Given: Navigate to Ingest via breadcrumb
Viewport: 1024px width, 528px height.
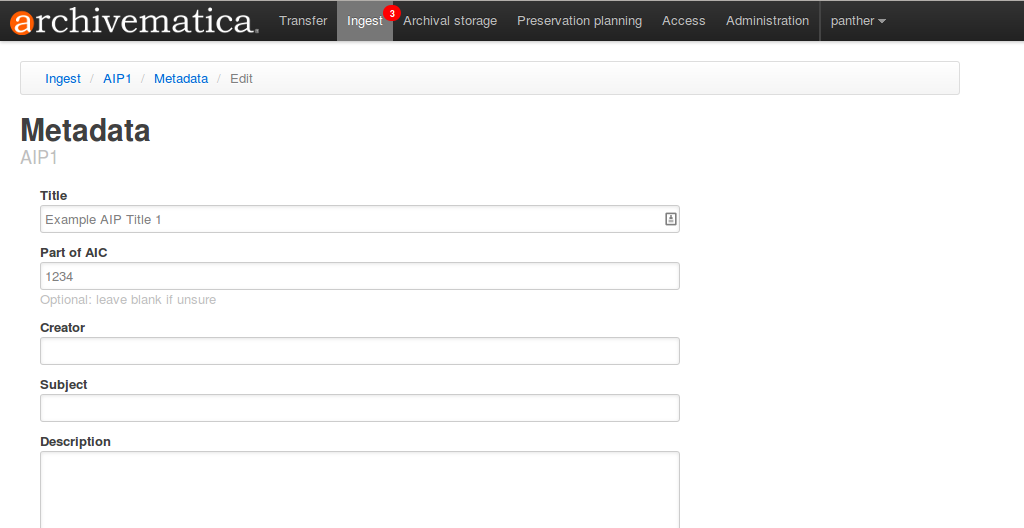Looking at the screenshot, I should click(63, 78).
